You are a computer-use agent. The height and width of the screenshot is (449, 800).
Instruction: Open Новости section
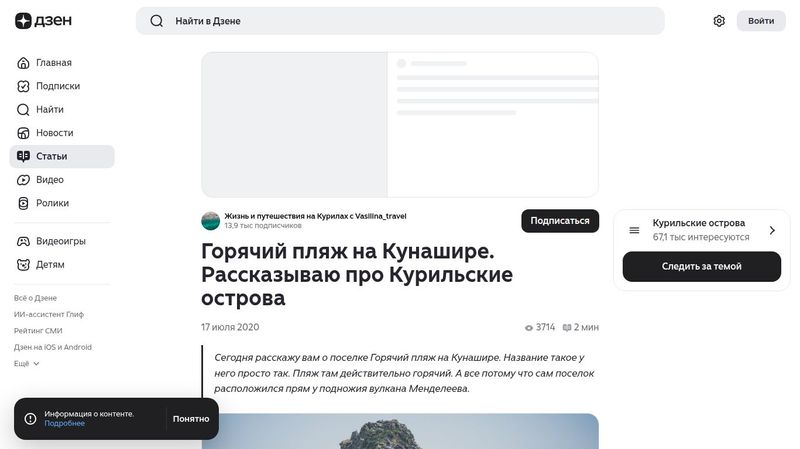click(62, 133)
